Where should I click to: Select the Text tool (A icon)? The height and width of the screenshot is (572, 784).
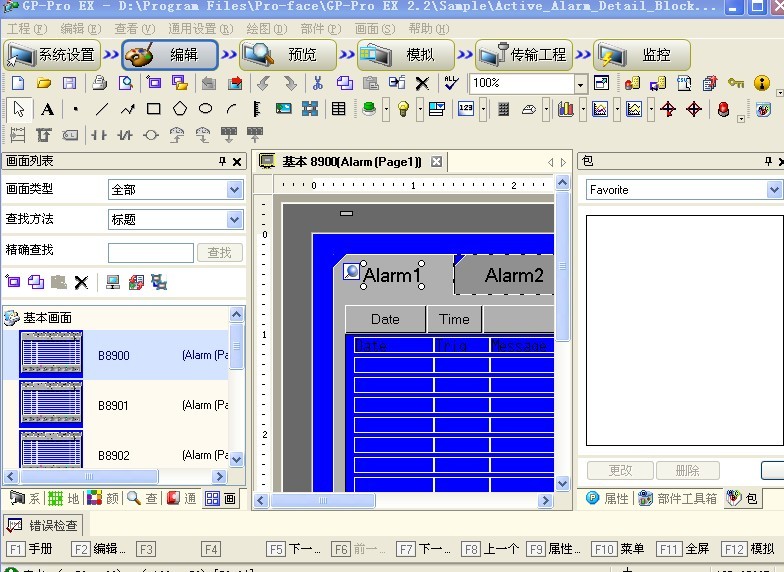coord(47,109)
